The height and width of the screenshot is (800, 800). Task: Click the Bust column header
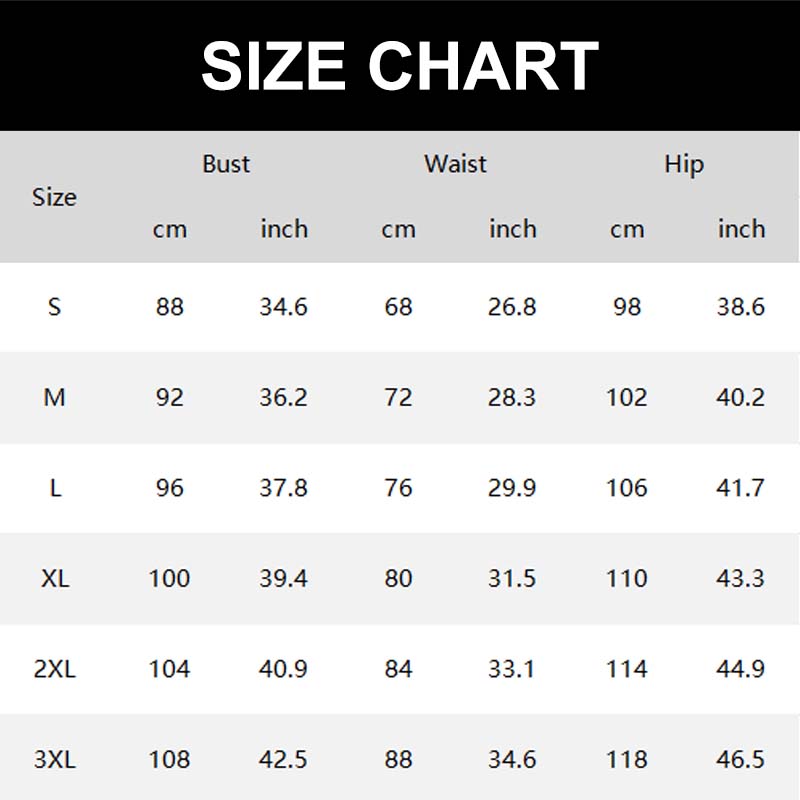point(226,164)
